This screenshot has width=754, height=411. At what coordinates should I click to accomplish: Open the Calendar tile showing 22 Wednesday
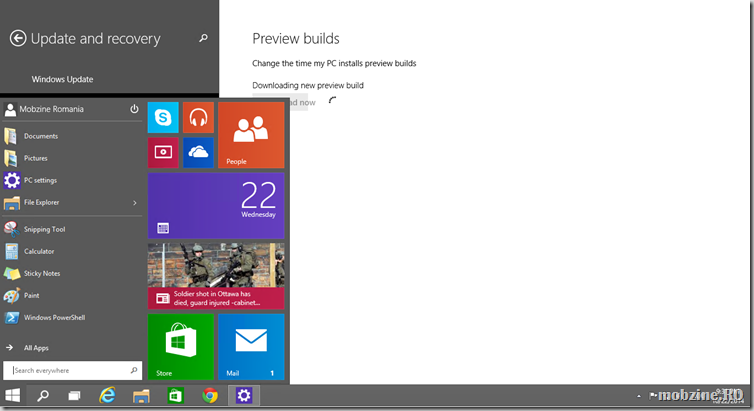[x=216, y=206]
